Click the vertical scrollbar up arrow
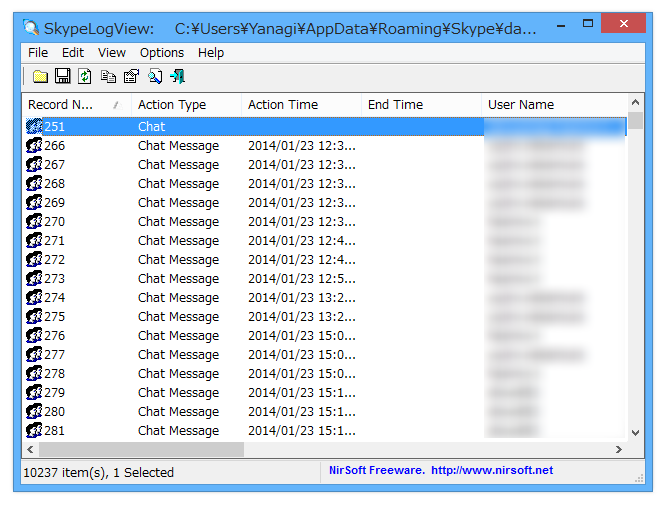 [x=635, y=102]
